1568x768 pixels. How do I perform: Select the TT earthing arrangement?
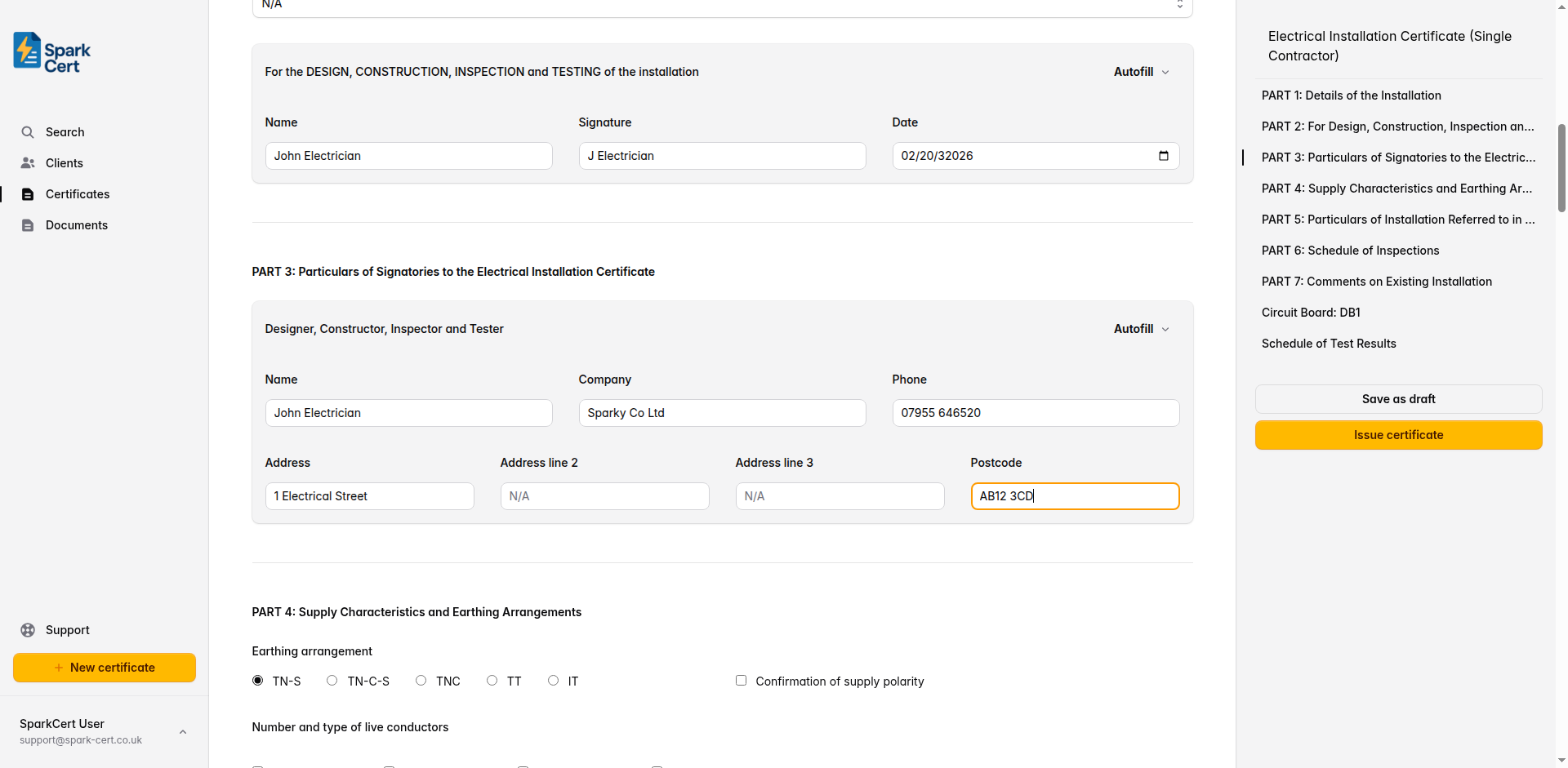[x=492, y=680]
